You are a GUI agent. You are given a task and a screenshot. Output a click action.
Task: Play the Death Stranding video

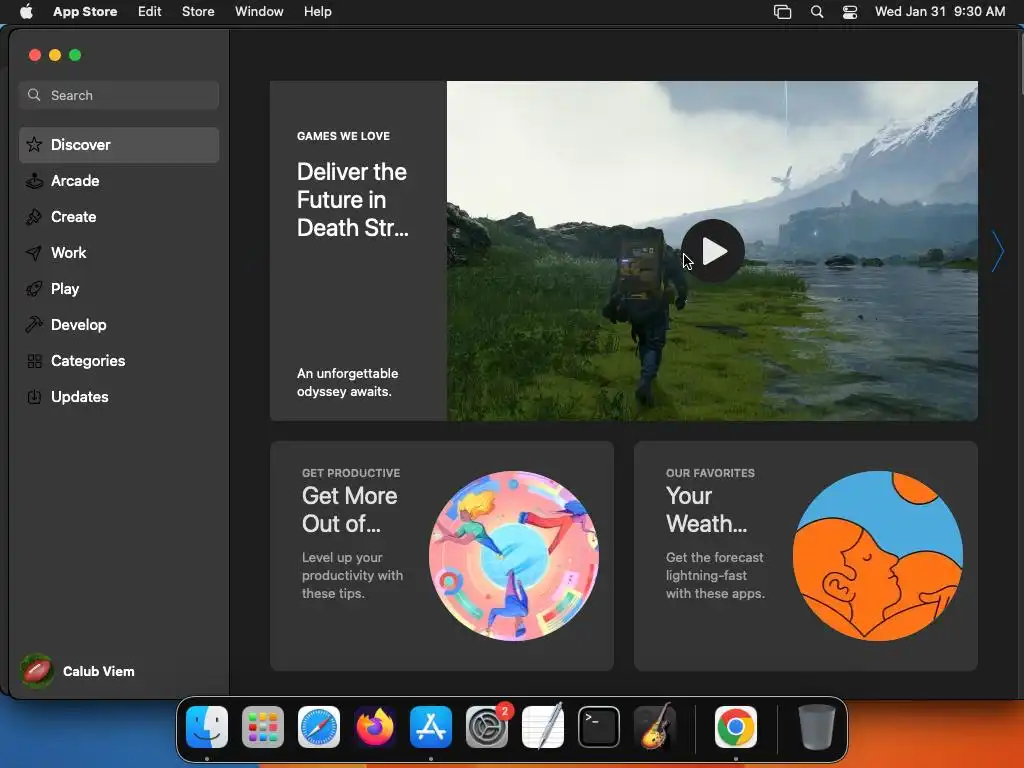(712, 251)
